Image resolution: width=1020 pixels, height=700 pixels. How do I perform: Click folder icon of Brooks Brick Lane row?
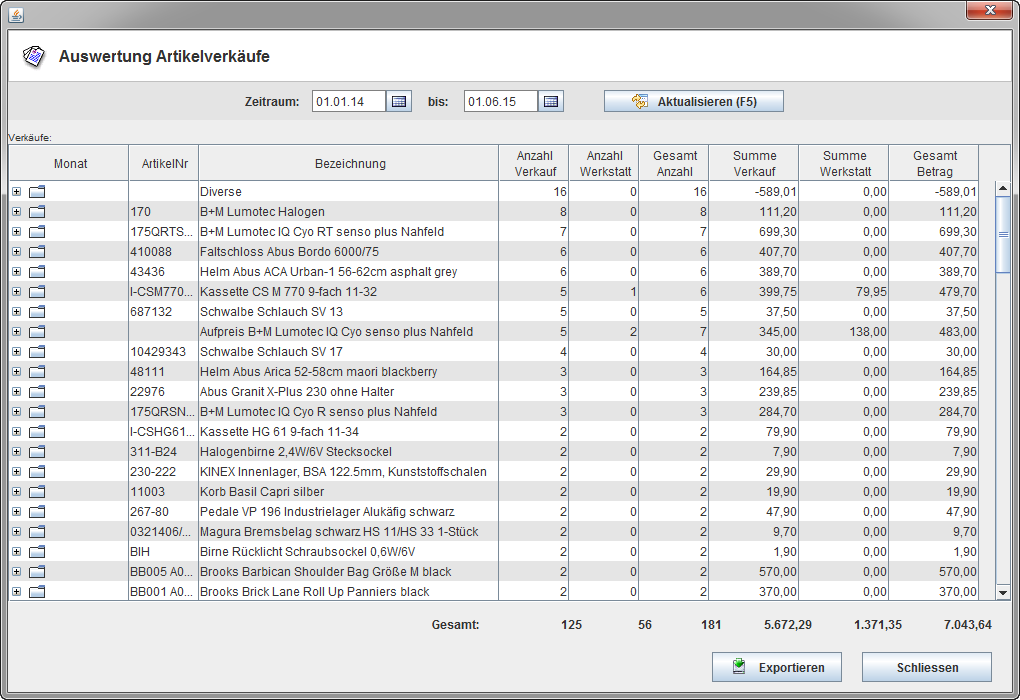coord(38,592)
